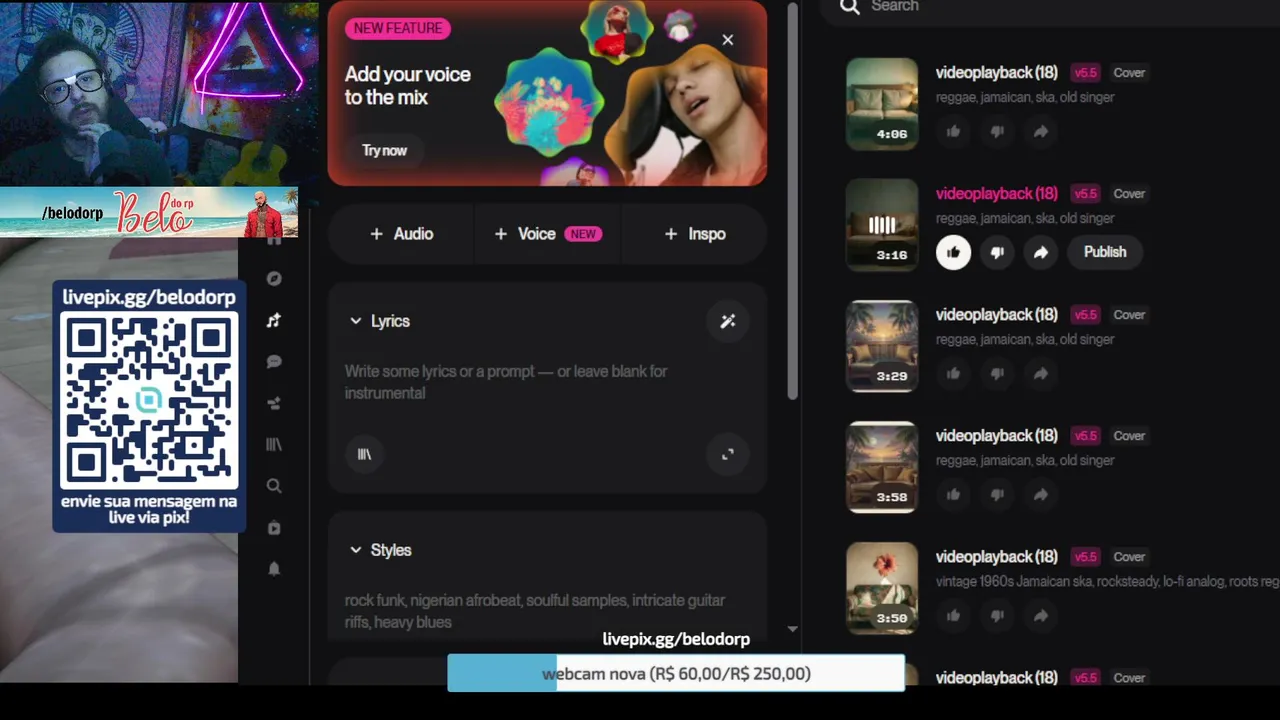Click the library icon inside Lyrics box
The image size is (1280, 720).
[x=365, y=454]
